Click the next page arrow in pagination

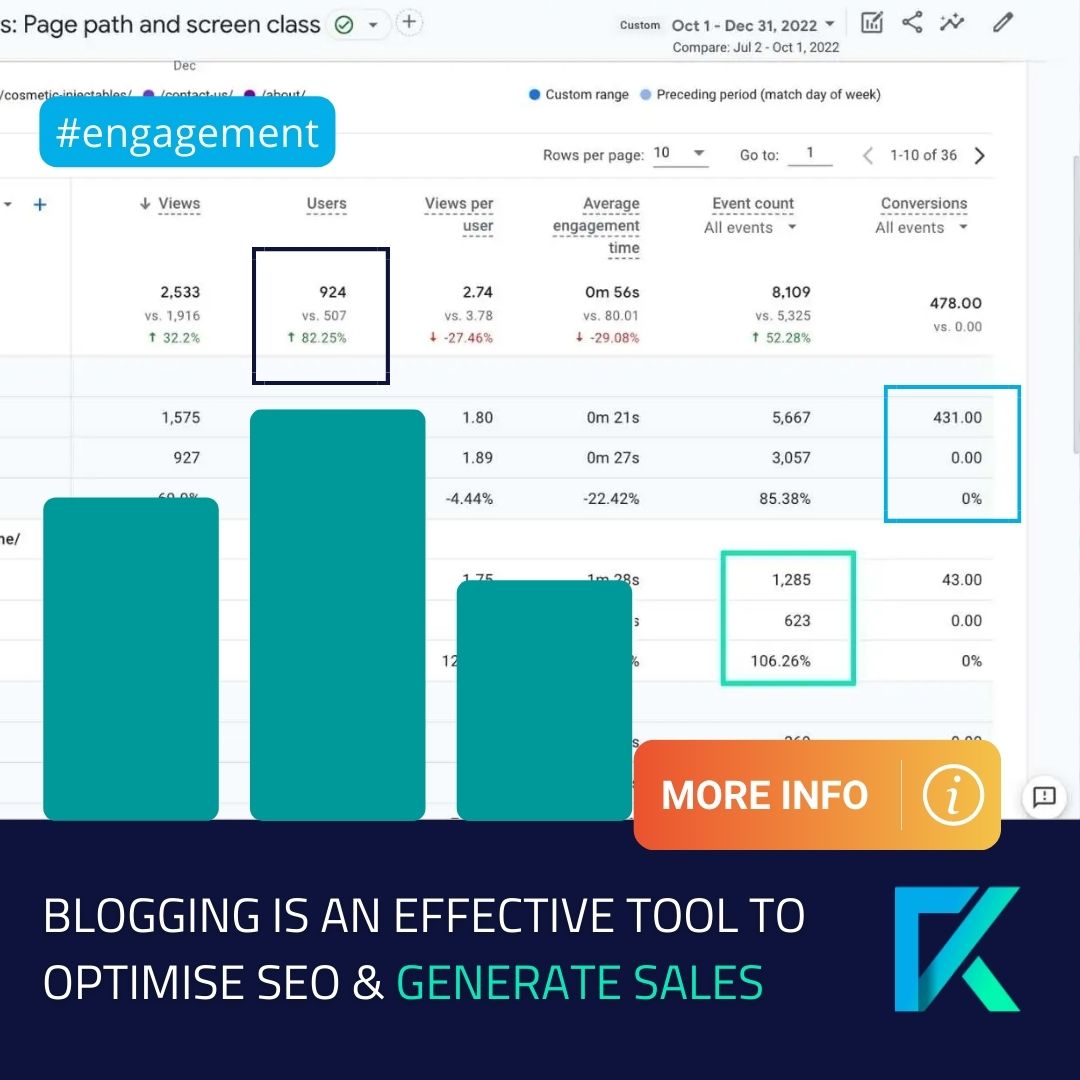(979, 155)
